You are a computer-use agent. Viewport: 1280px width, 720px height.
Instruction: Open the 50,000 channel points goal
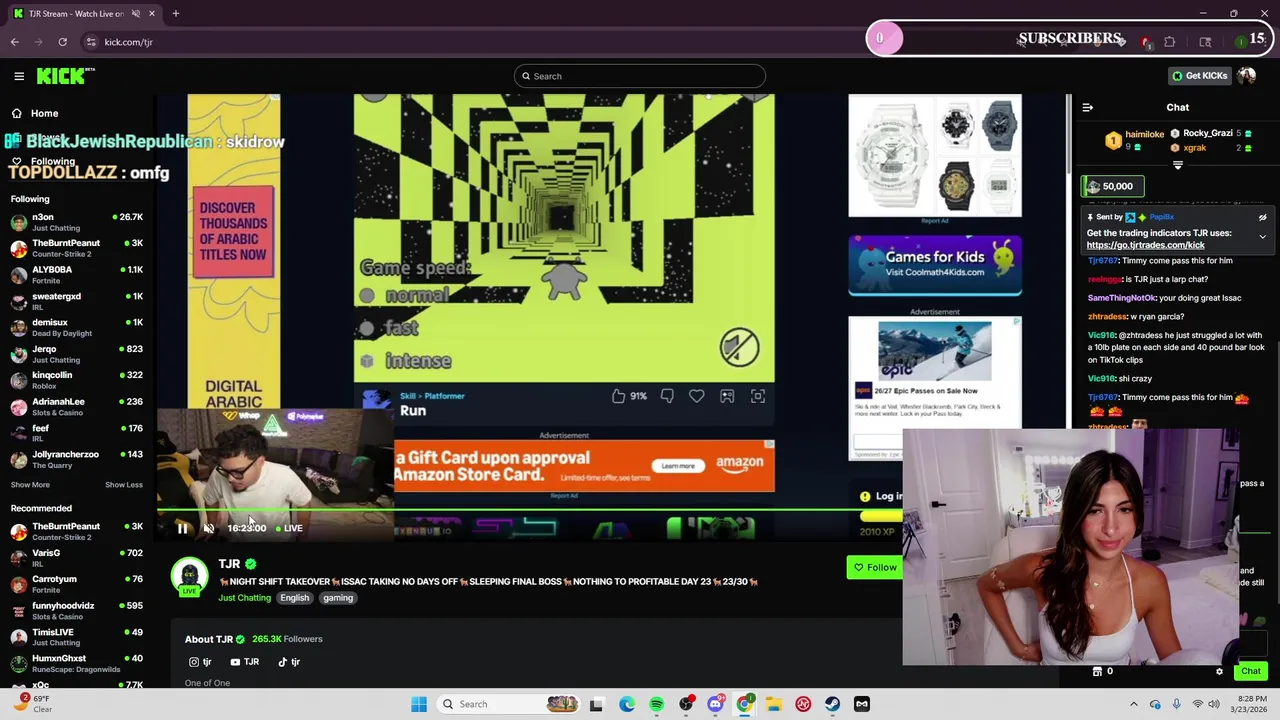click(1112, 186)
